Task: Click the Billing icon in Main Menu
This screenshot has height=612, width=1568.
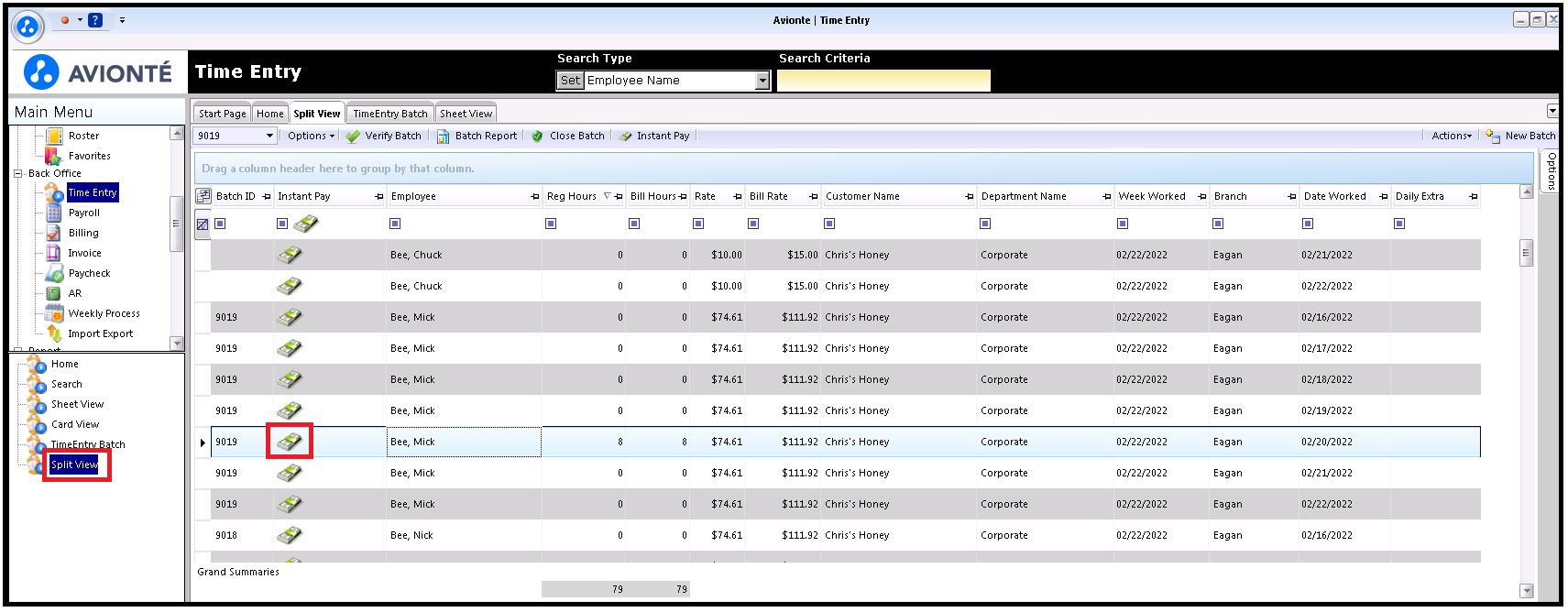Action: point(54,233)
